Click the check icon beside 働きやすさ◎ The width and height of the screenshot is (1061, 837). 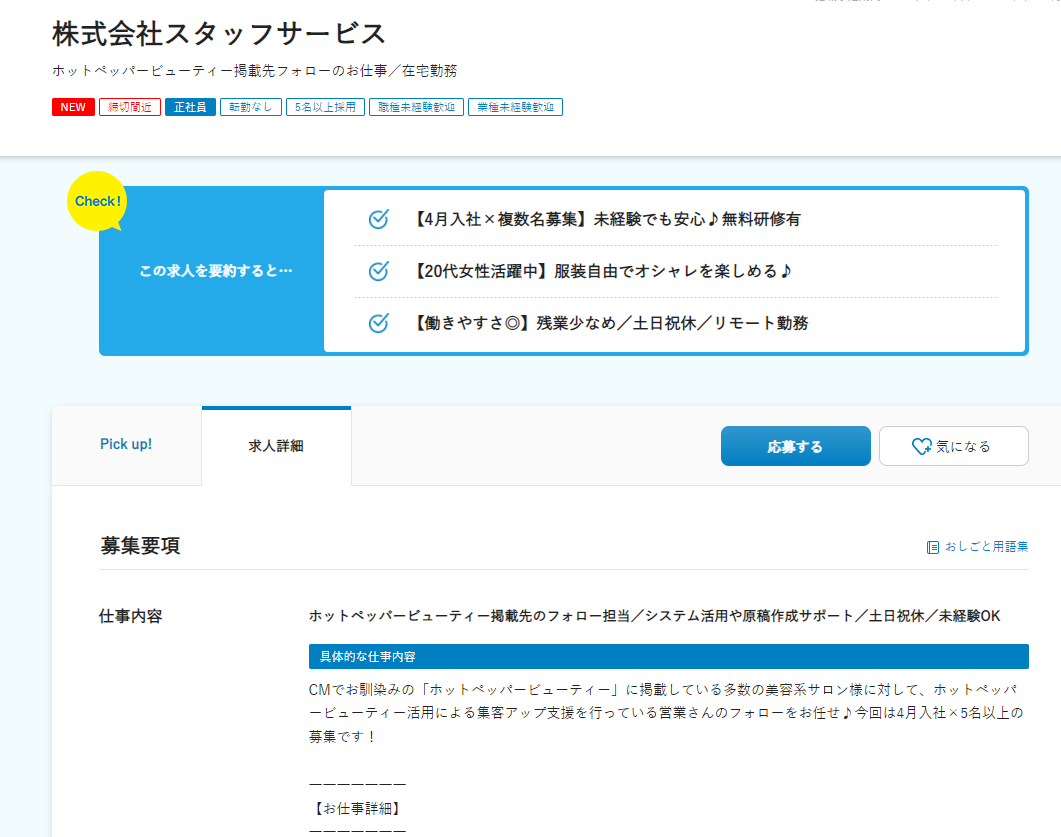click(x=378, y=323)
